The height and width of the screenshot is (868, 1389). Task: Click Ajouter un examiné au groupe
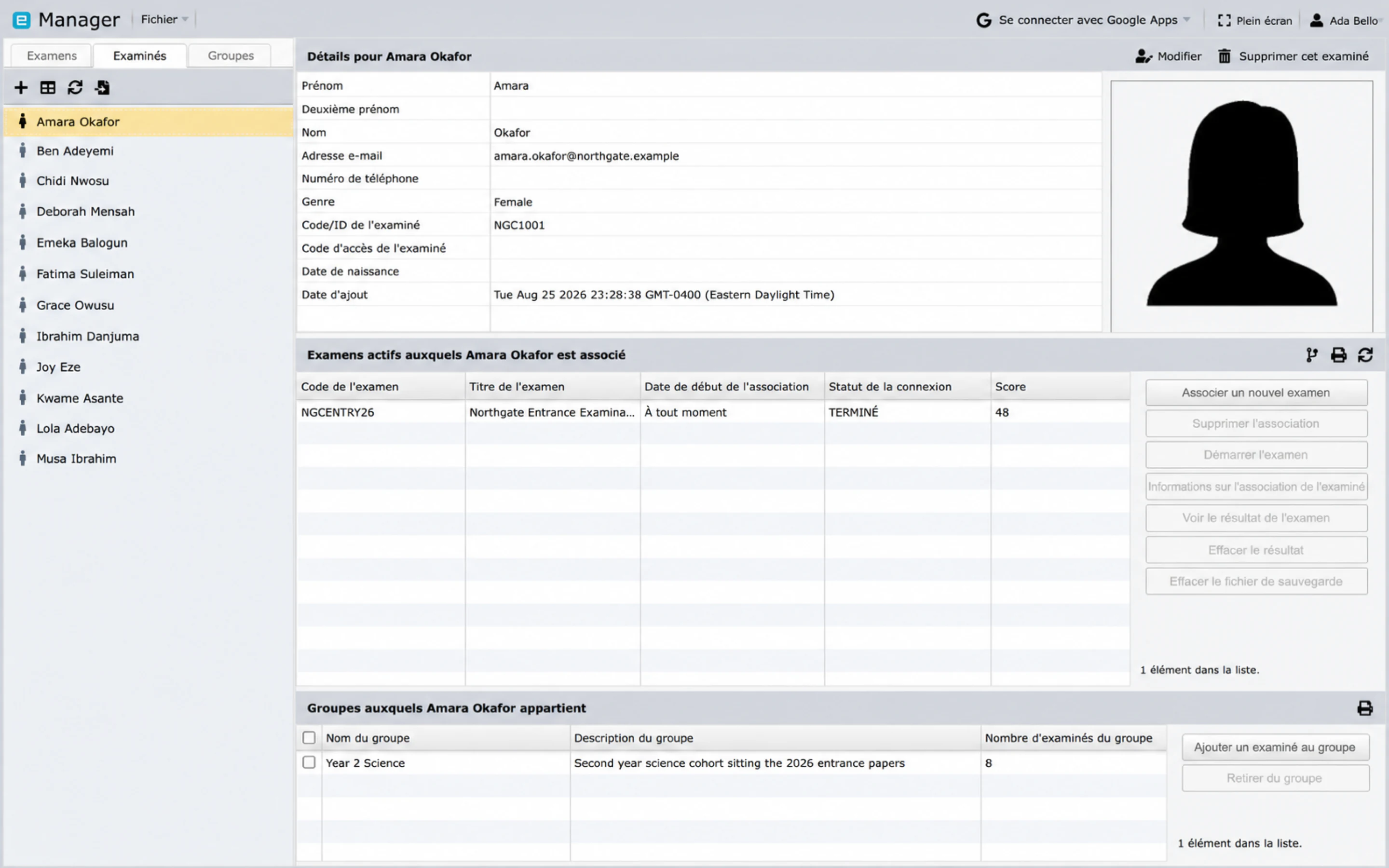[x=1275, y=747]
